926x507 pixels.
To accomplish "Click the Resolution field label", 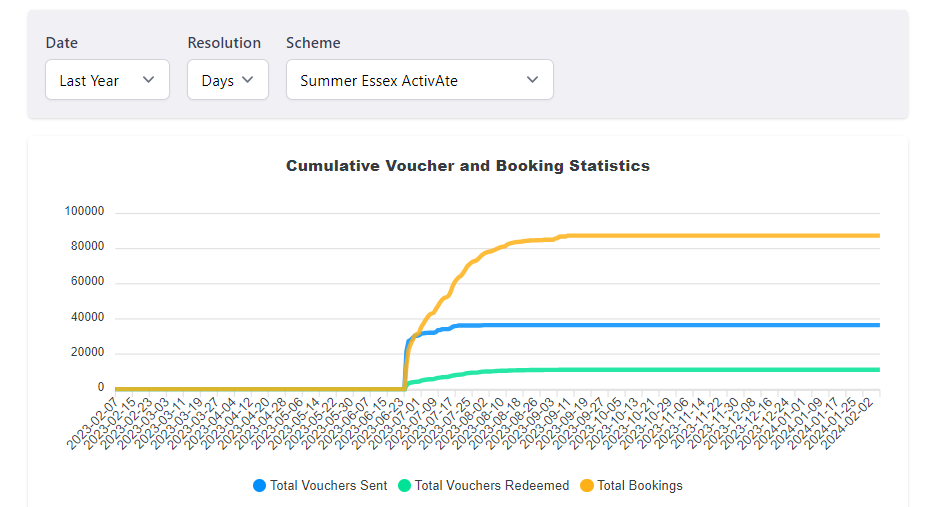I will click(224, 43).
